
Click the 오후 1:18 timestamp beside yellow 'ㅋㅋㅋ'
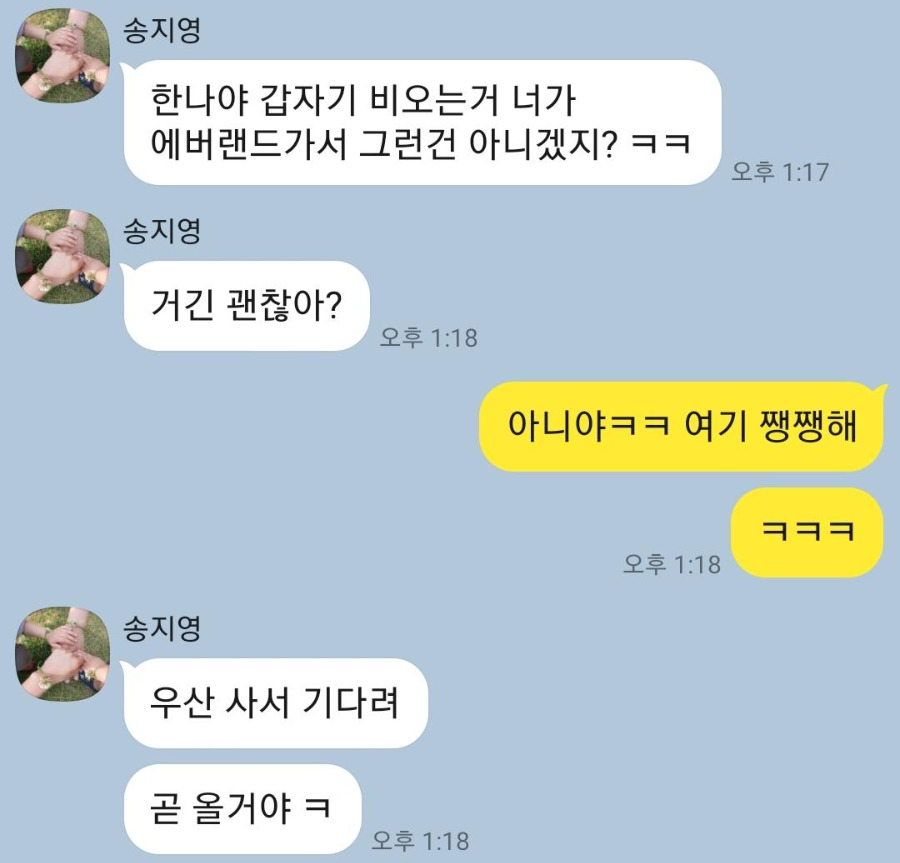[x=672, y=564]
